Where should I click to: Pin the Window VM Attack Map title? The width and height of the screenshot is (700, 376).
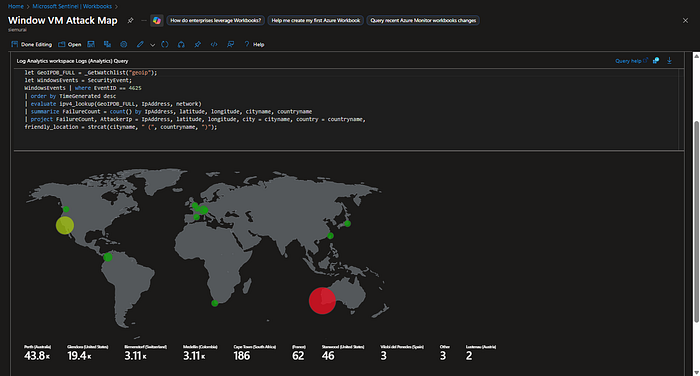[x=130, y=21]
